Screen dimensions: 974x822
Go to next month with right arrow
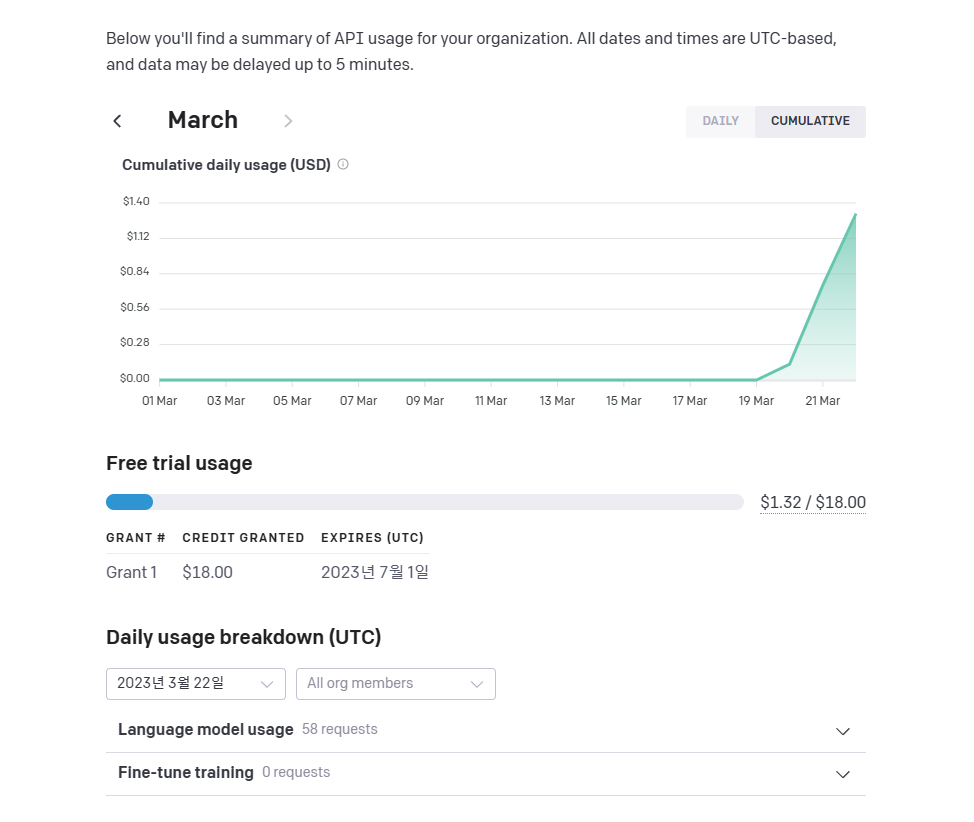288,121
